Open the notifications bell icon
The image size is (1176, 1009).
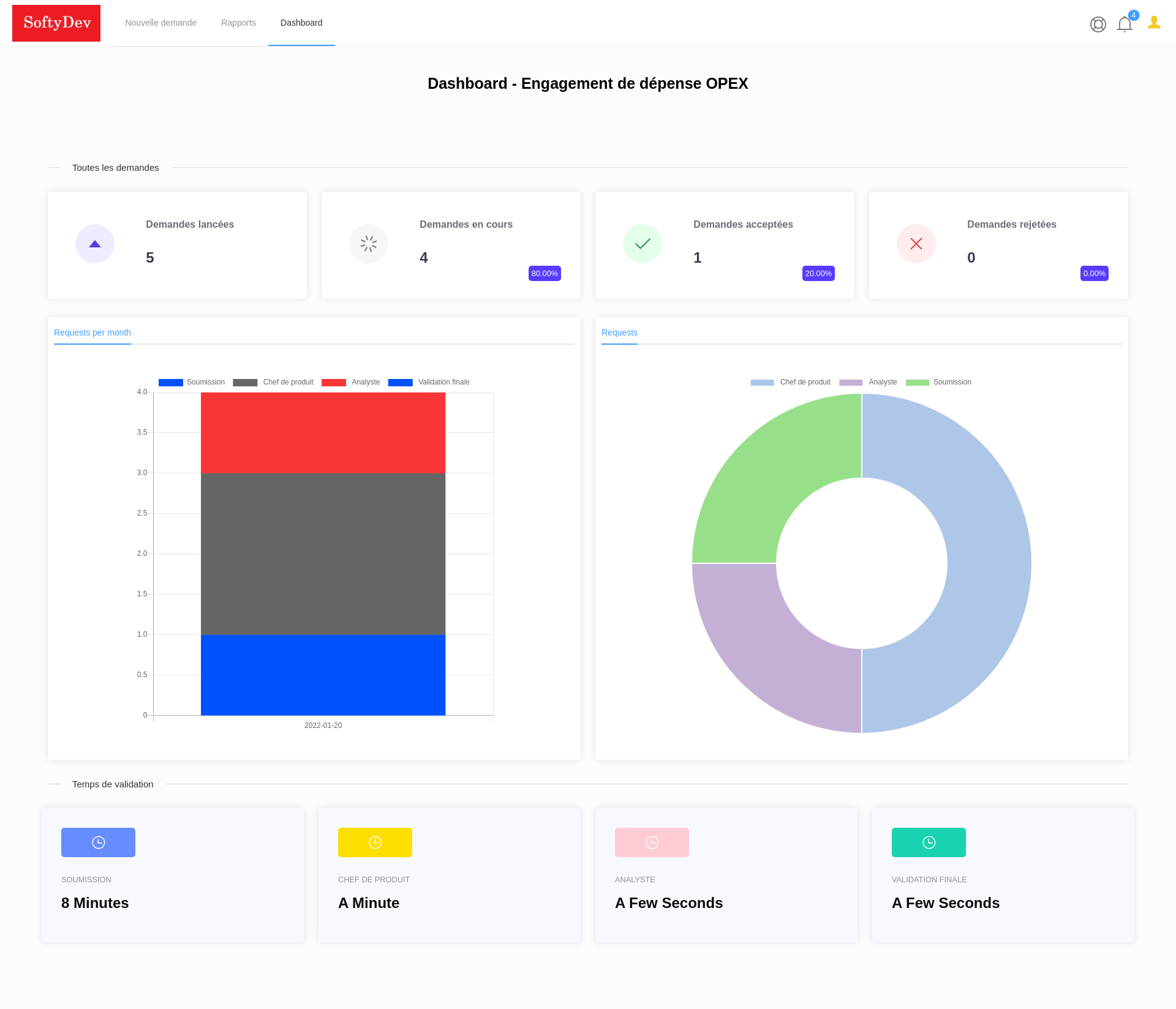pos(1125,24)
